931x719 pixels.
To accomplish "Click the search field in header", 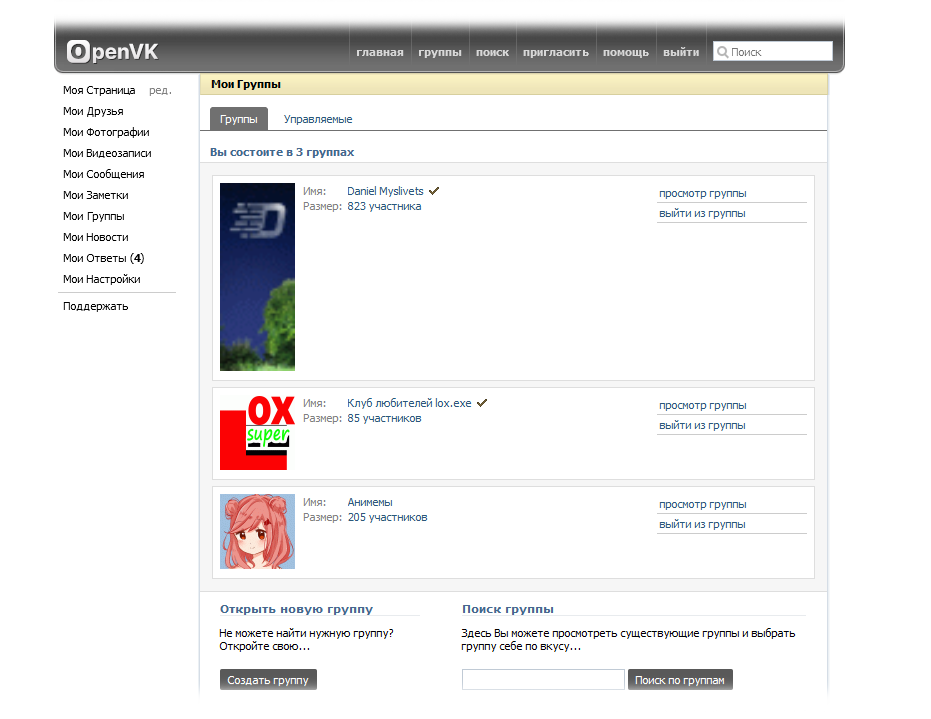I will (x=779, y=52).
